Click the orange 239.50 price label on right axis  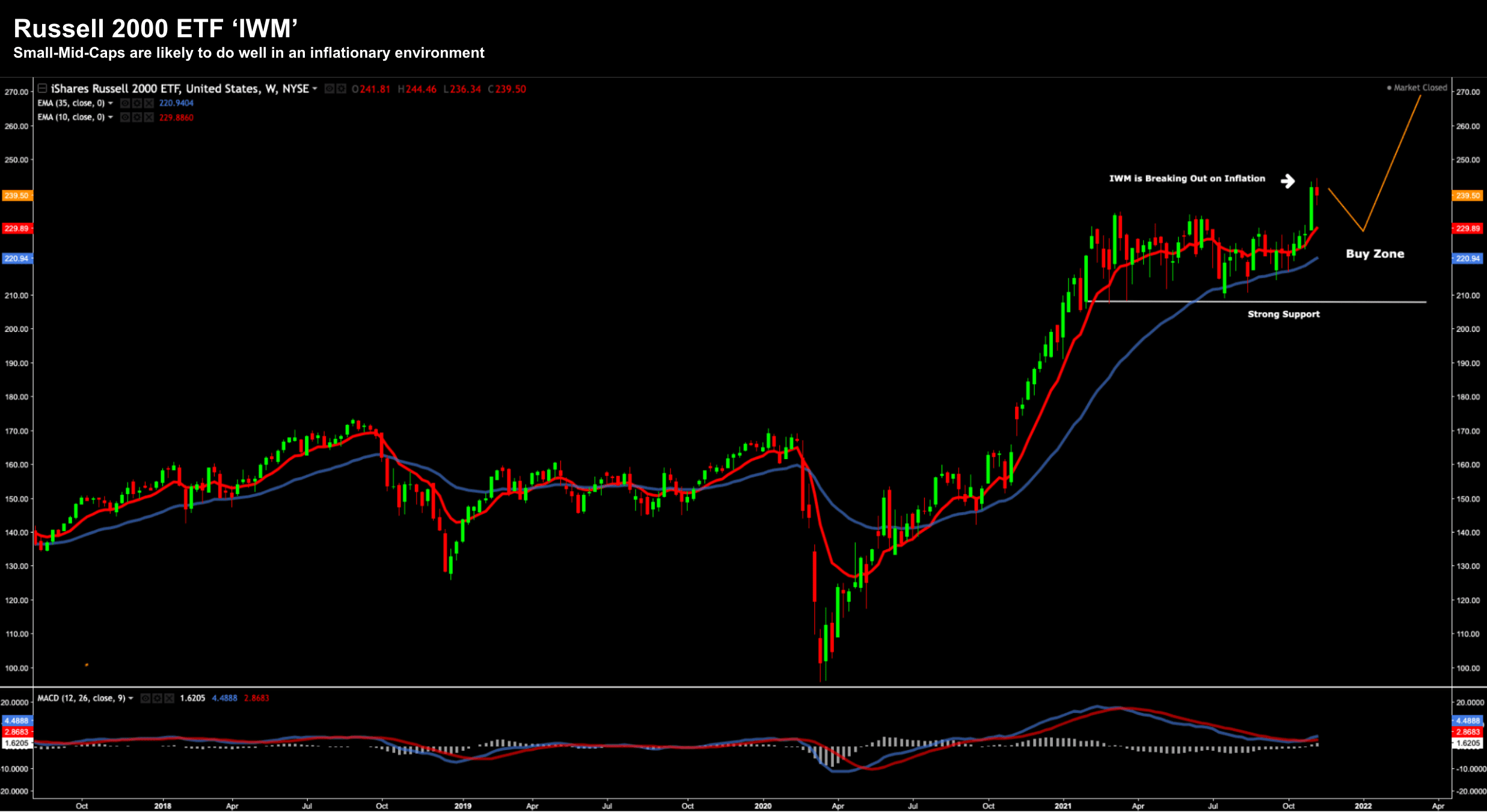coord(1467,195)
